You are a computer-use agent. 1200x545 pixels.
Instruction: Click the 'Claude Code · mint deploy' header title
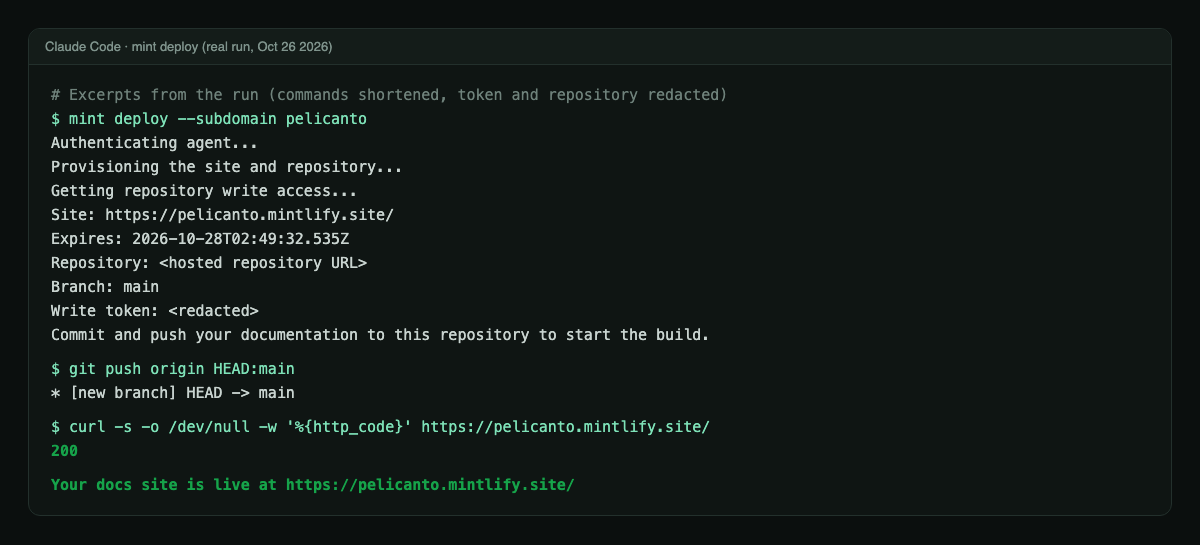click(x=189, y=47)
